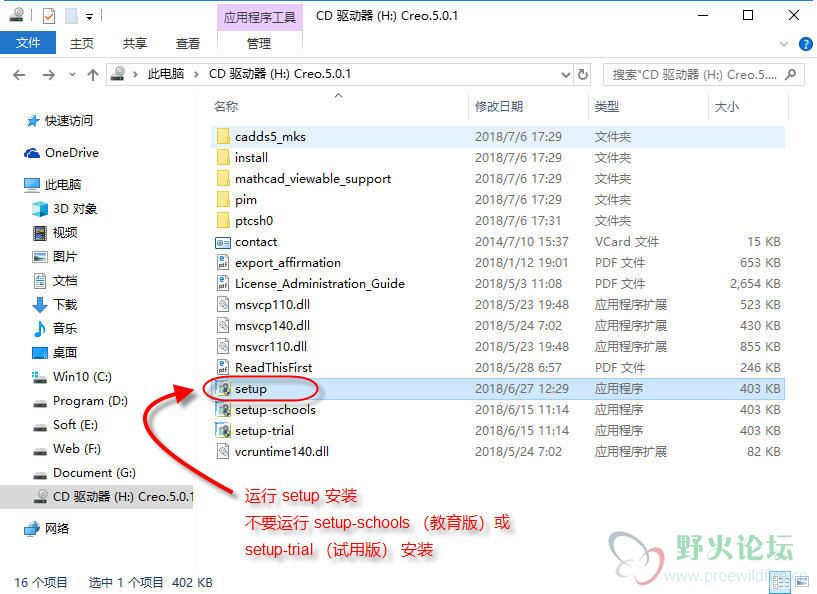Select the Document (G:) drive
This screenshot has height=594, width=817.
pyautogui.click(x=94, y=473)
